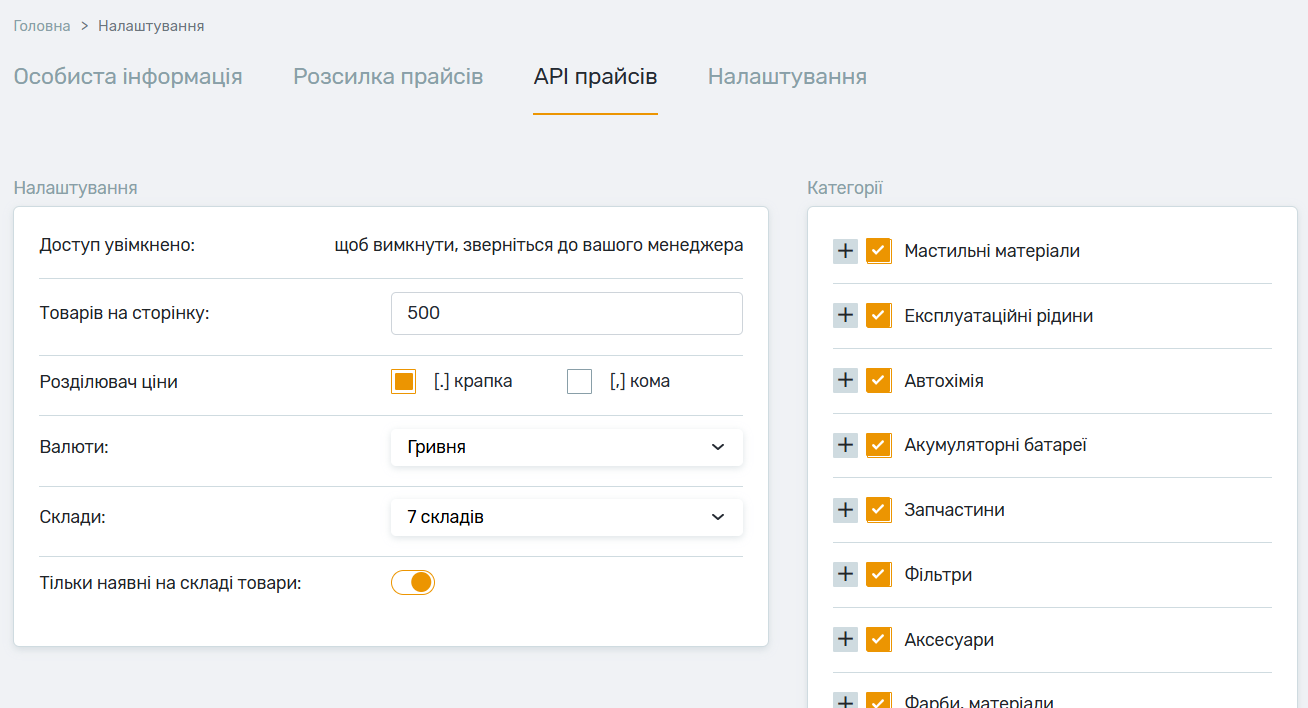The width and height of the screenshot is (1308, 708).
Task: Select the [,] кома price separator
Action: (x=580, y=382)
